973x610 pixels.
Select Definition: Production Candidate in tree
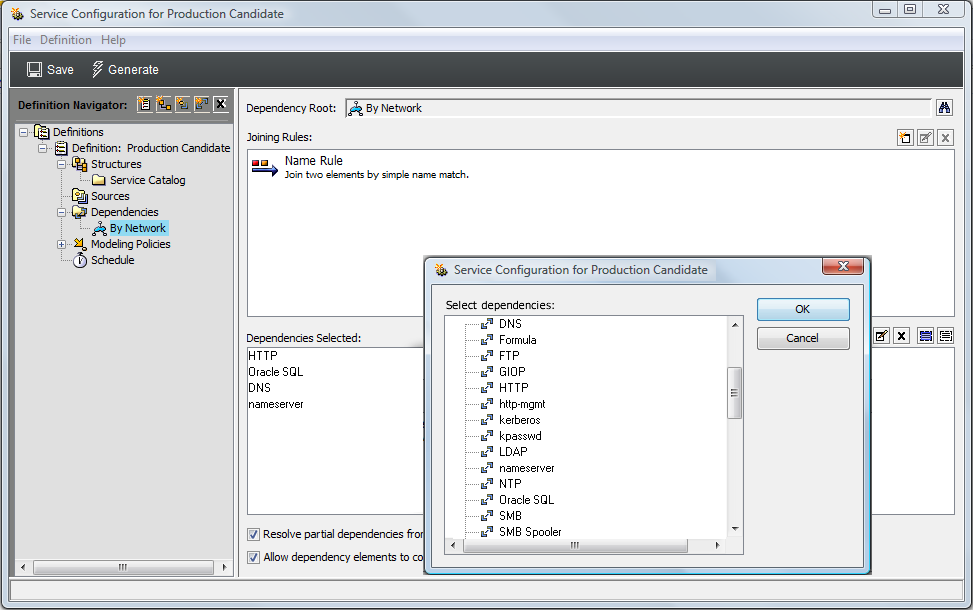pyautogui.click(x=151, y=148)
